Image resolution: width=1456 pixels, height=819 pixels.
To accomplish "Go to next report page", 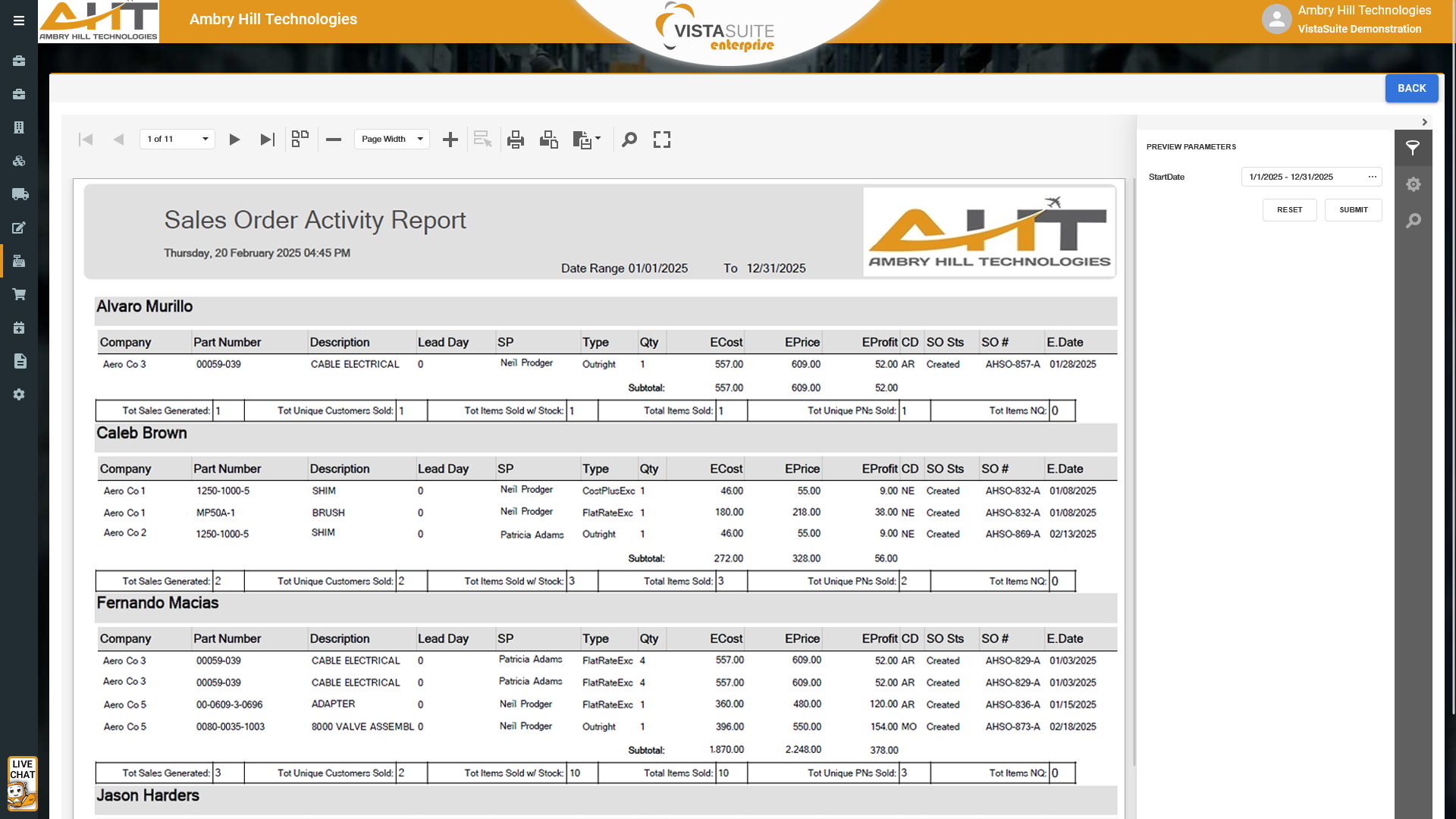I will tap(234, 140).
